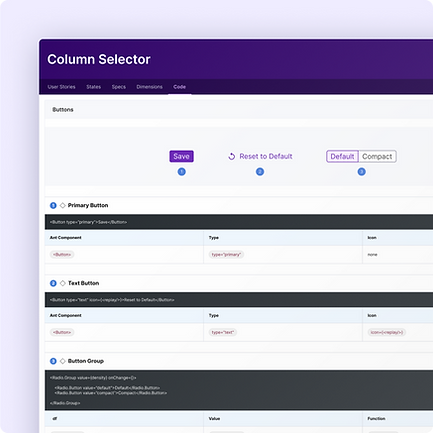Click the replay icon beside Reset to Default

(x=232, y=156)
